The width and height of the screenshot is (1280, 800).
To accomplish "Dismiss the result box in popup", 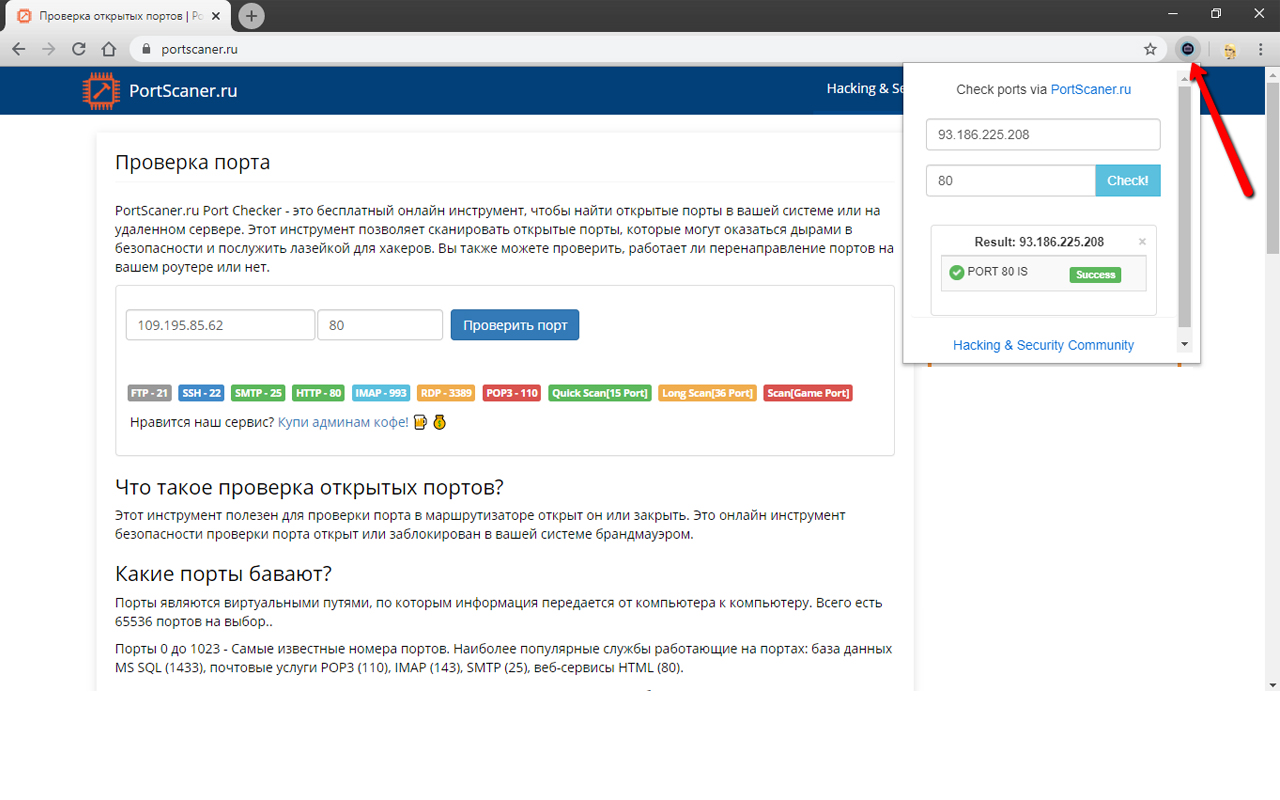I will pyautogui.click(x=1142, y=242).
